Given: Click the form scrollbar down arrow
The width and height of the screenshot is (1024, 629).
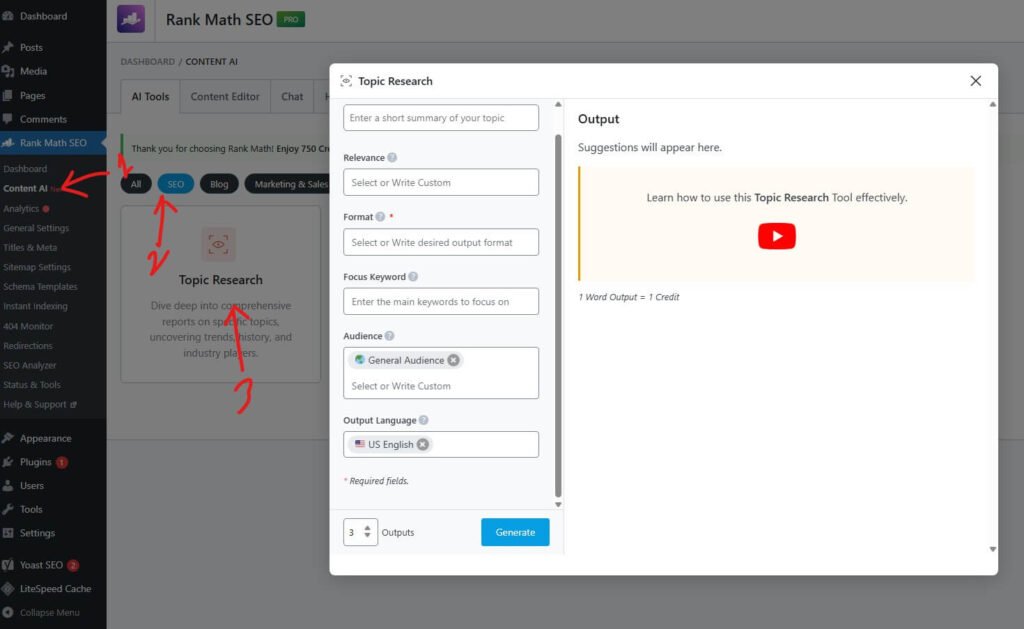Looking at the screenshot, I should tap(558, 504).
